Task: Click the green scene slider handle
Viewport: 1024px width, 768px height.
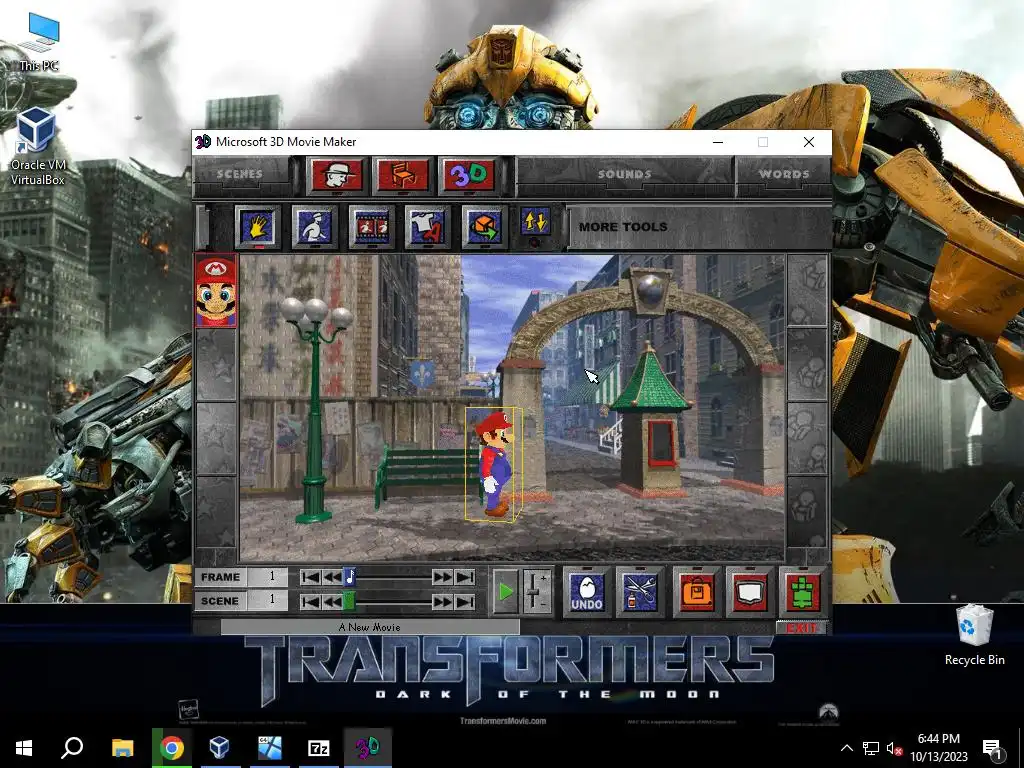Action: [349, 601]
